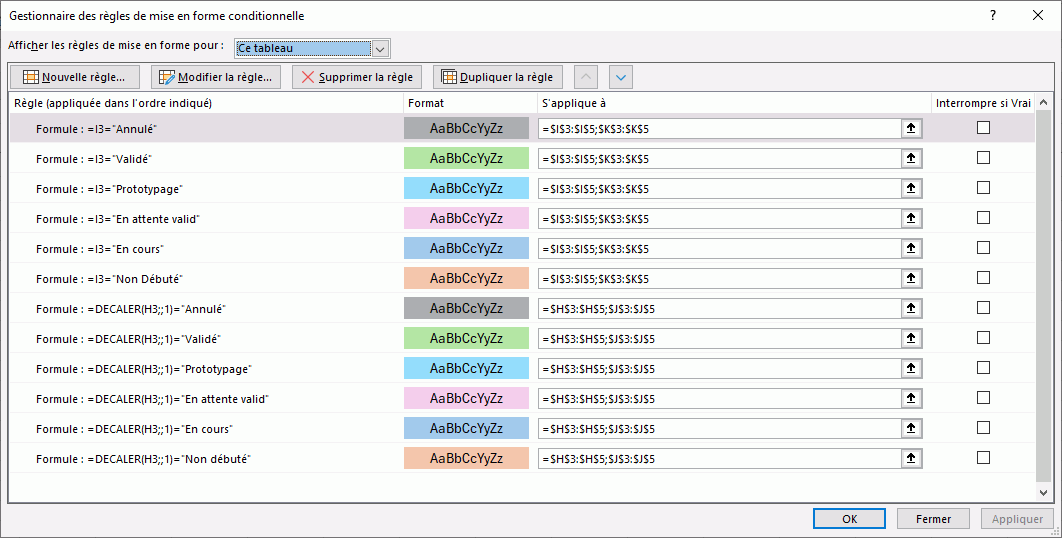Edit range field of DECALER "Annulé" rule

pos(720,308)
